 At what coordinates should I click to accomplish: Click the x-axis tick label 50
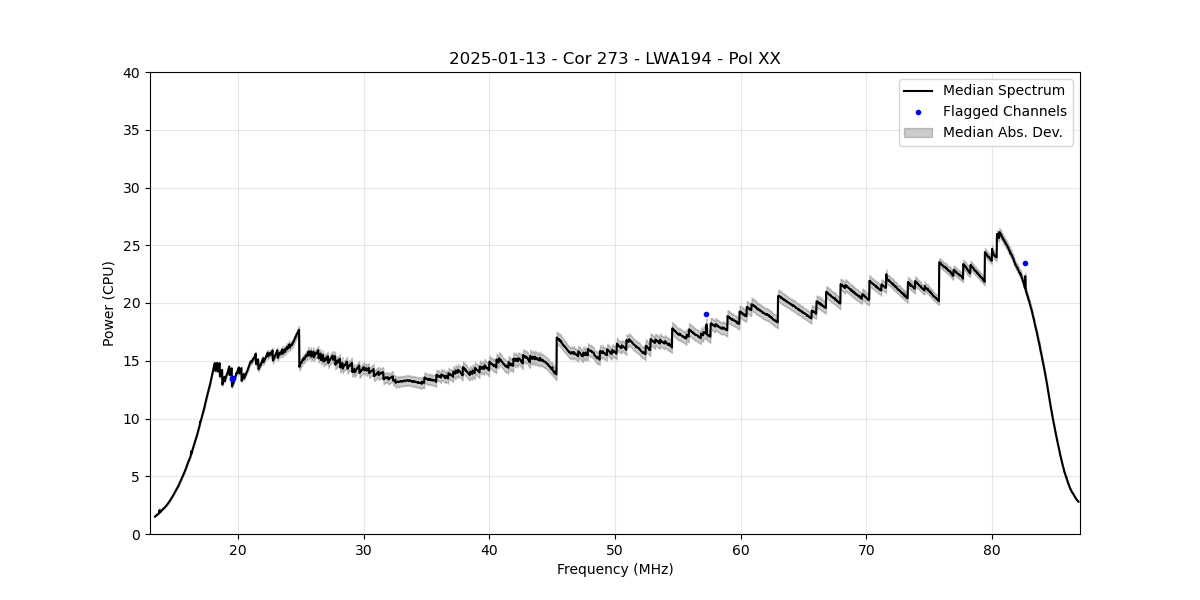point(615,549)
